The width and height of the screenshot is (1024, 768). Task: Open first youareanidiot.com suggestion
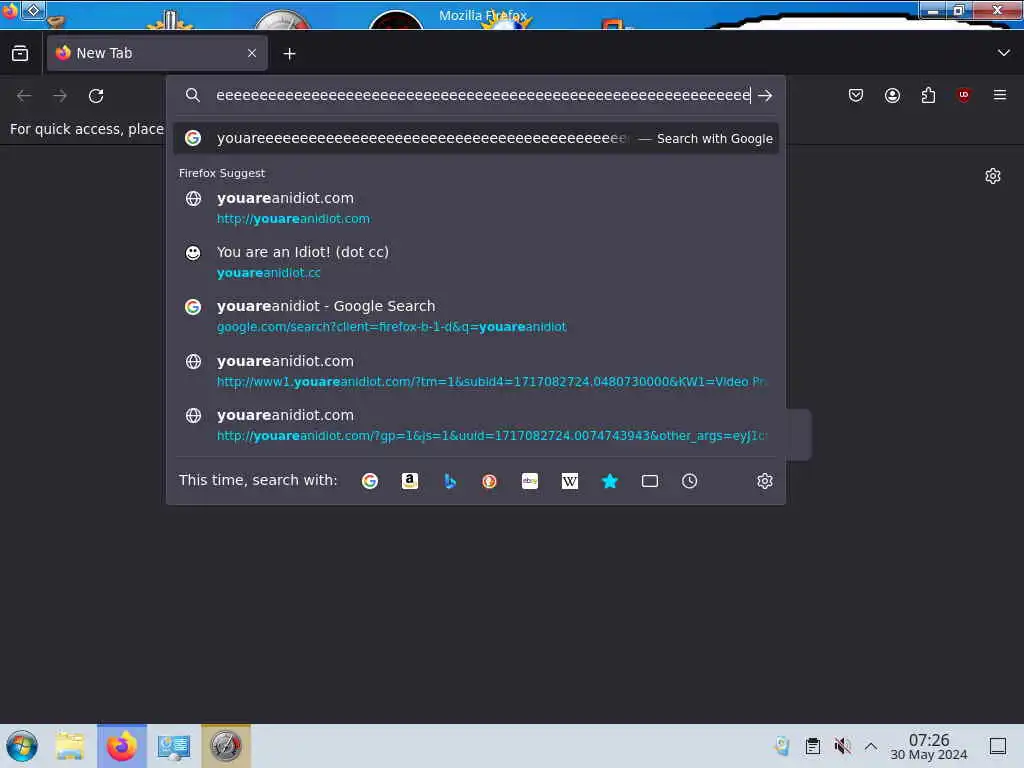476,208
